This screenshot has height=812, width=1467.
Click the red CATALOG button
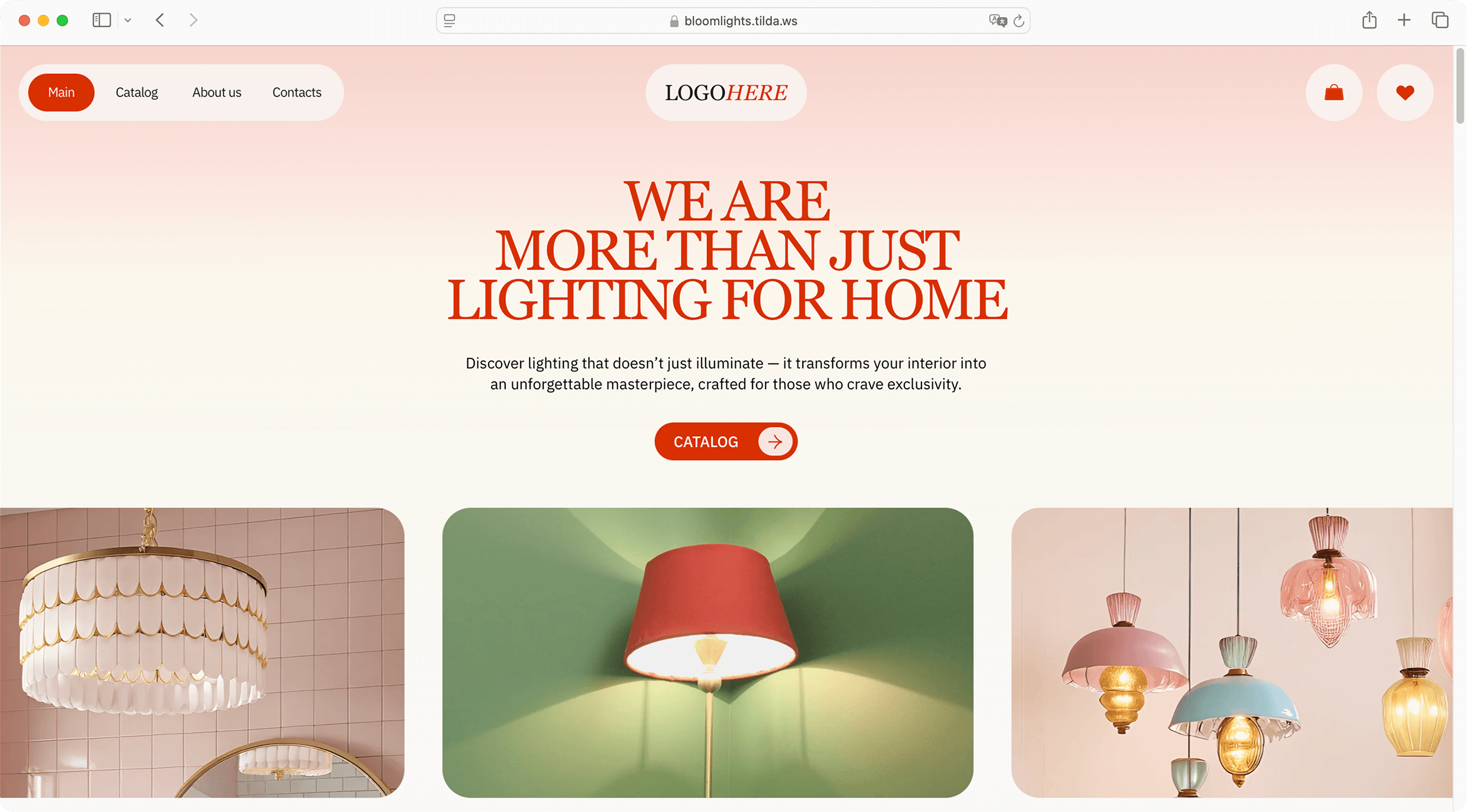pos(726,442)
